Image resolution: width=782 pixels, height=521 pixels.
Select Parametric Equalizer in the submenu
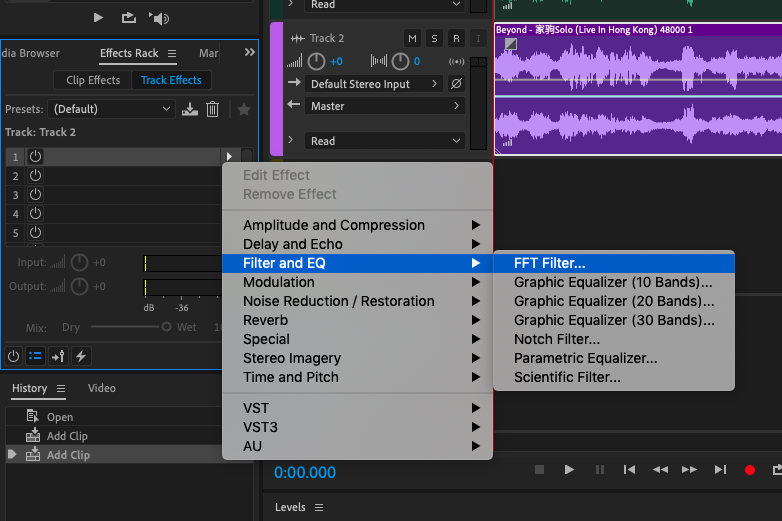[585, 358]
